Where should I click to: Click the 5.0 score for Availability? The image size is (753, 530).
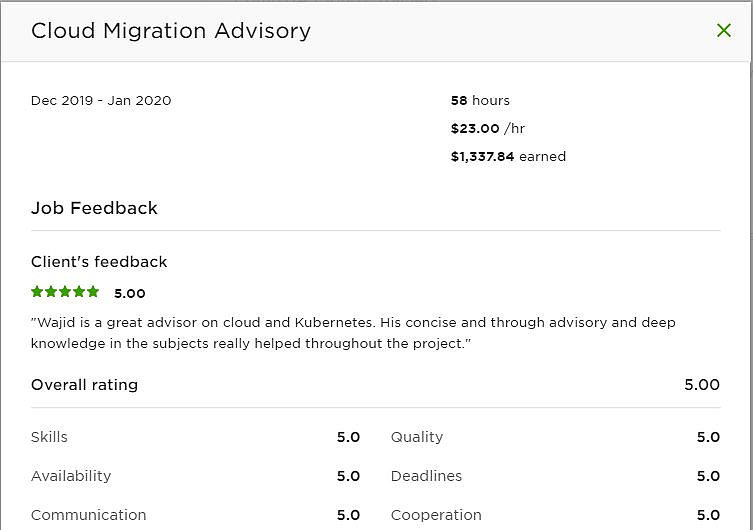tap(348, 476)
